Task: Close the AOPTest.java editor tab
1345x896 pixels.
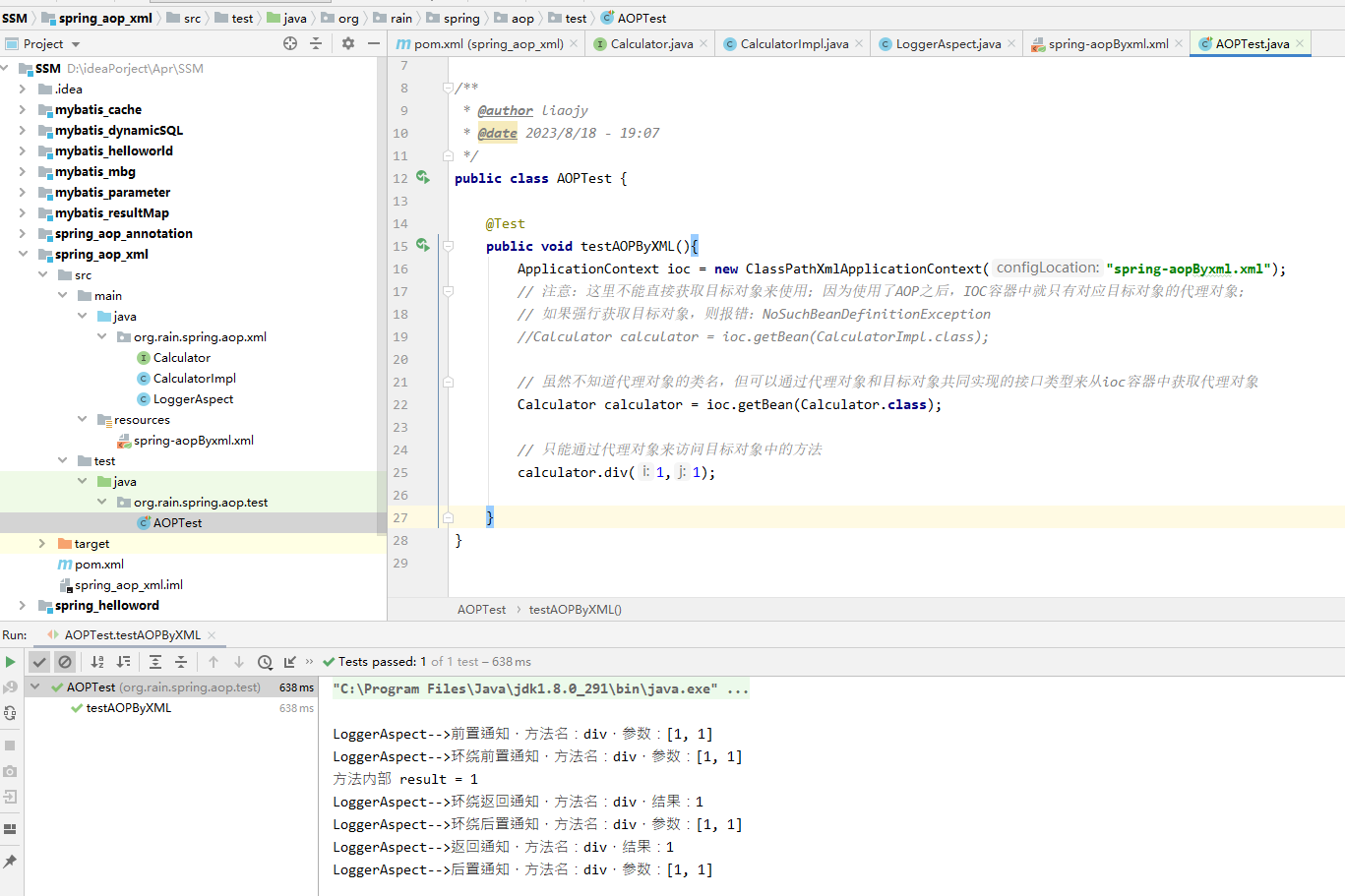Action: pos(1300,43)
